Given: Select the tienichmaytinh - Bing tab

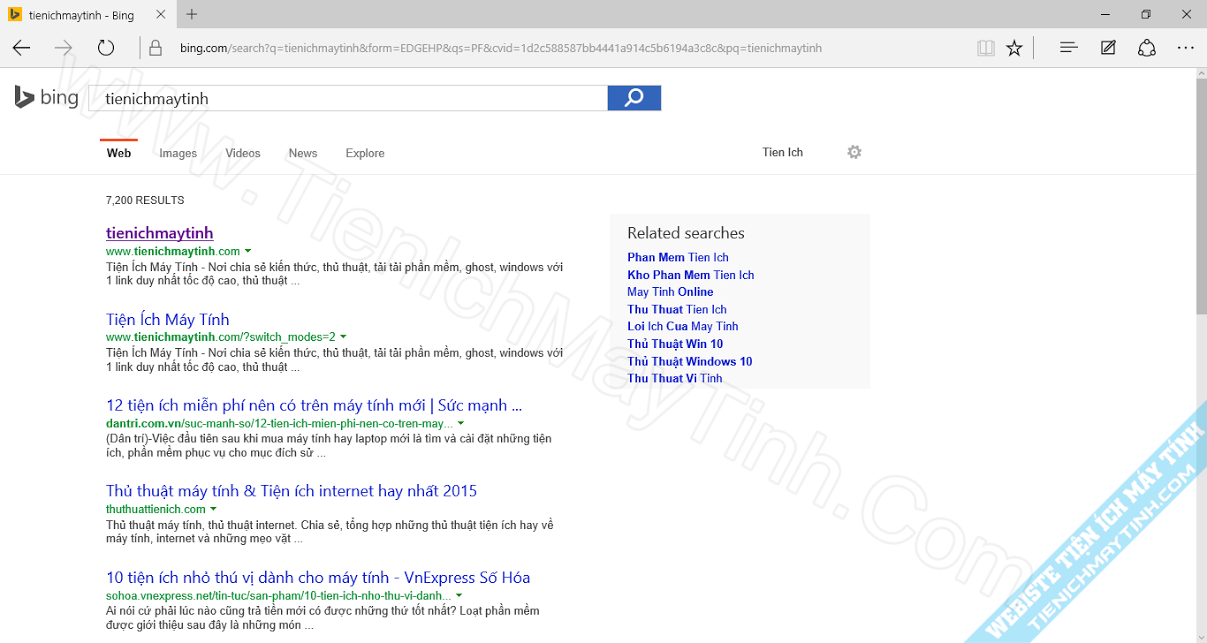Looking at the screenshot, I should click(89, 14).
